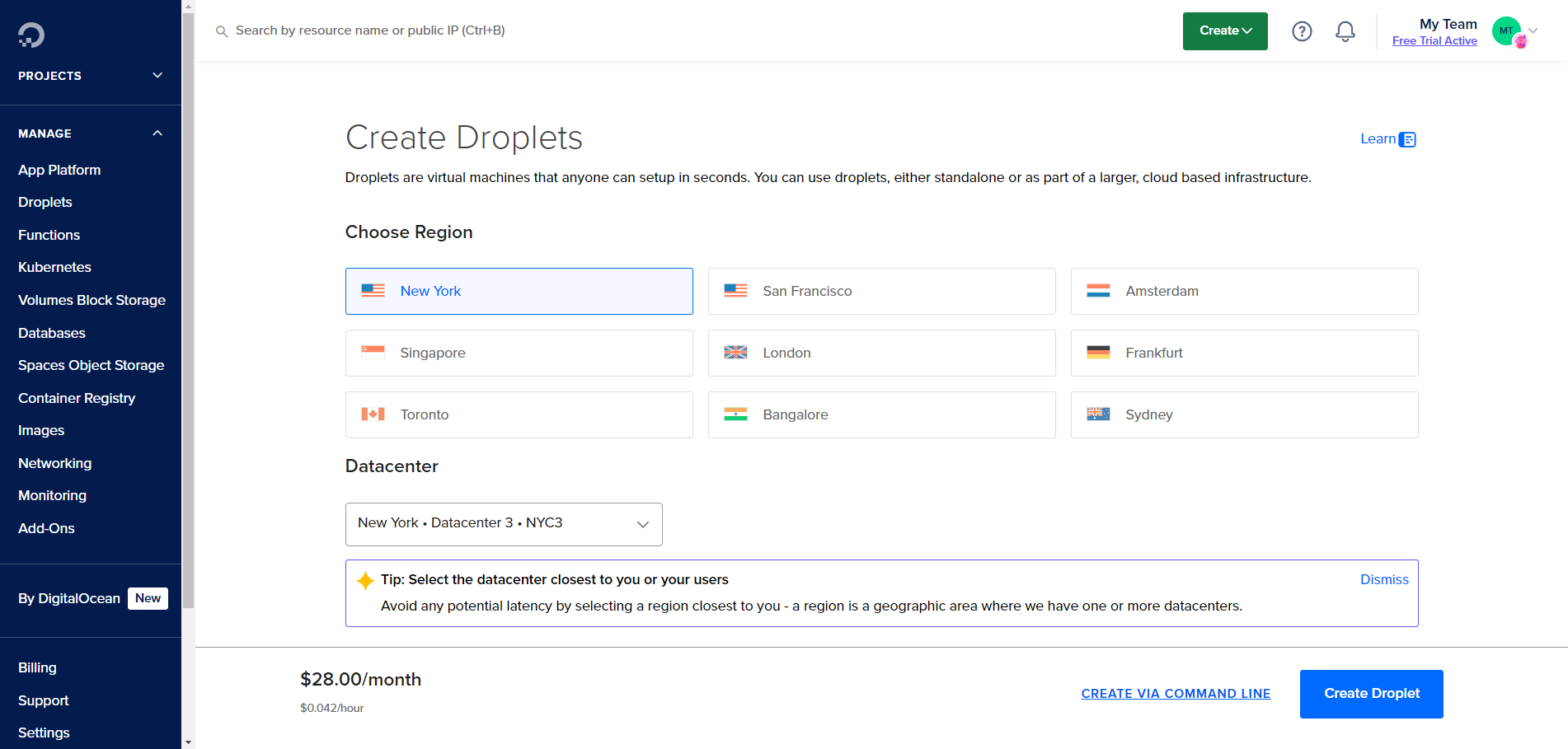Click the sidebar scrollbar down arrow

click(188, 742)
